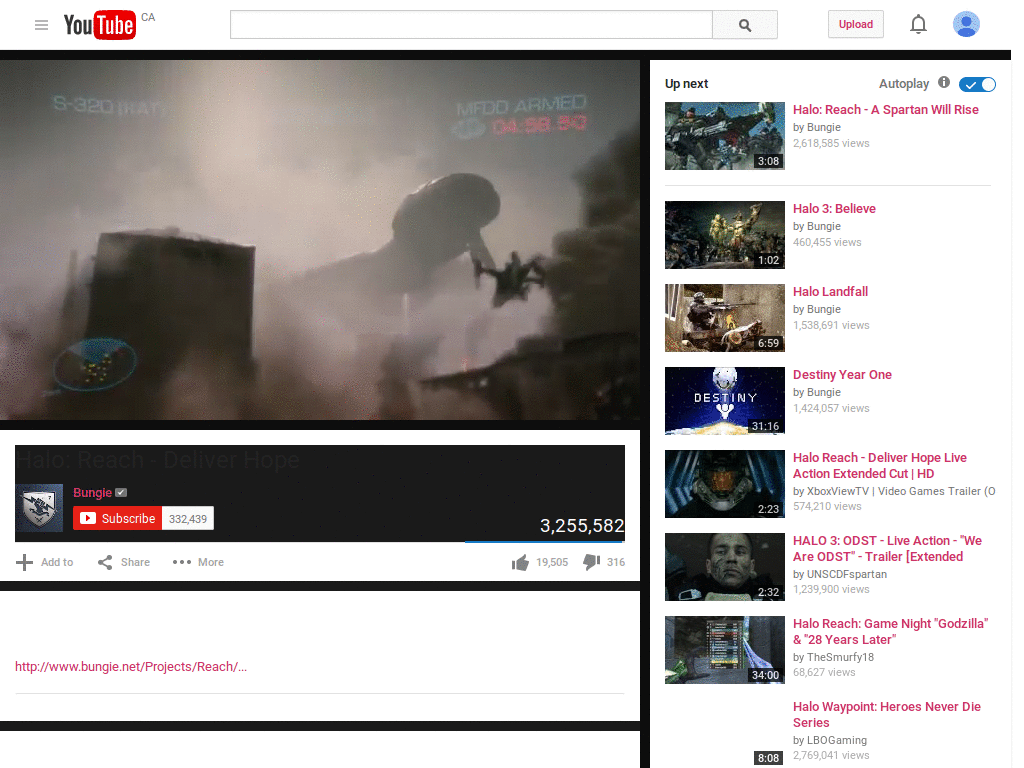Click the 460,455 views text
The image size is (1024, 768).
coord(827,242)
